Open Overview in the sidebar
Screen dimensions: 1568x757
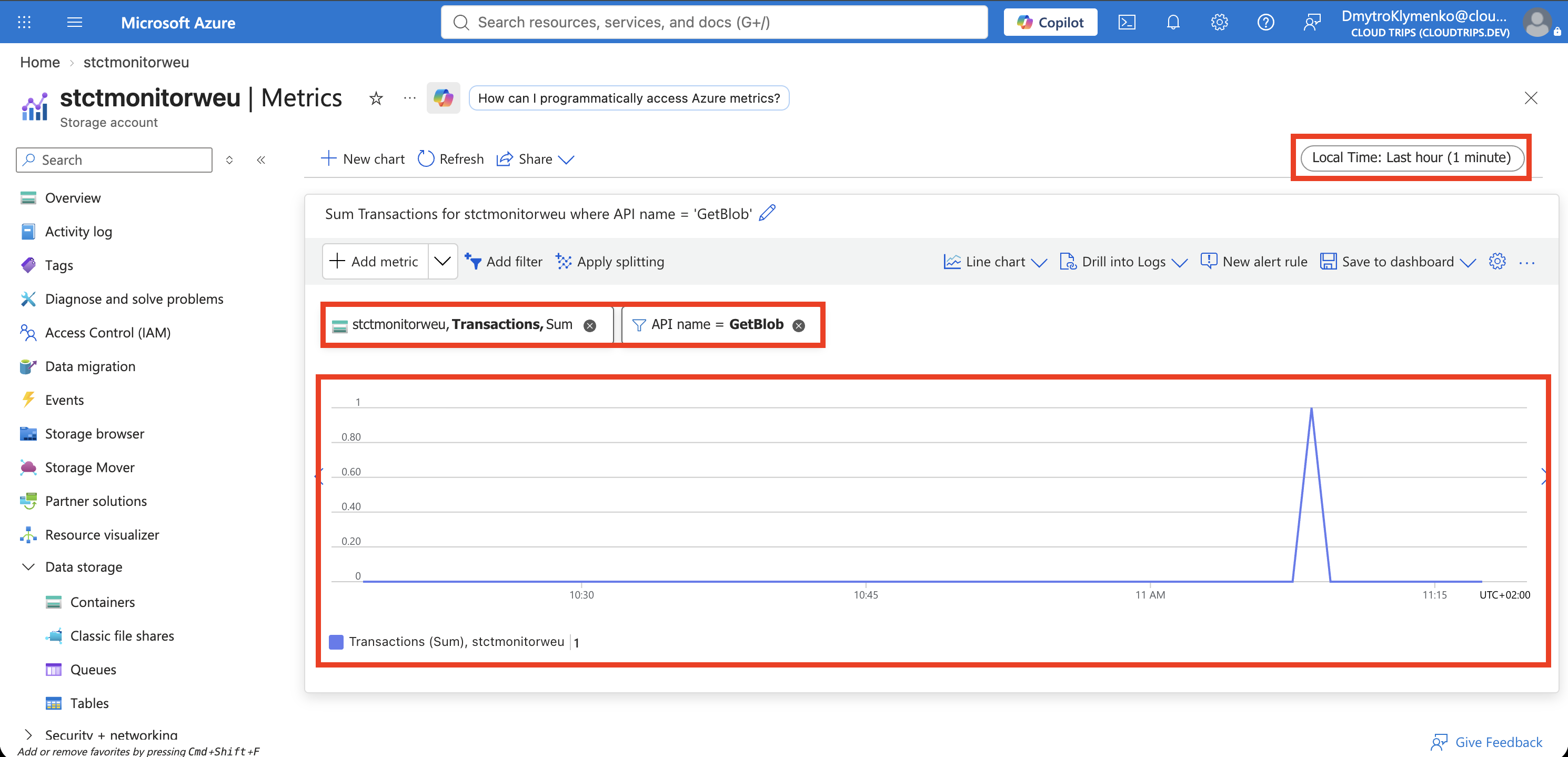coord(73,198)
